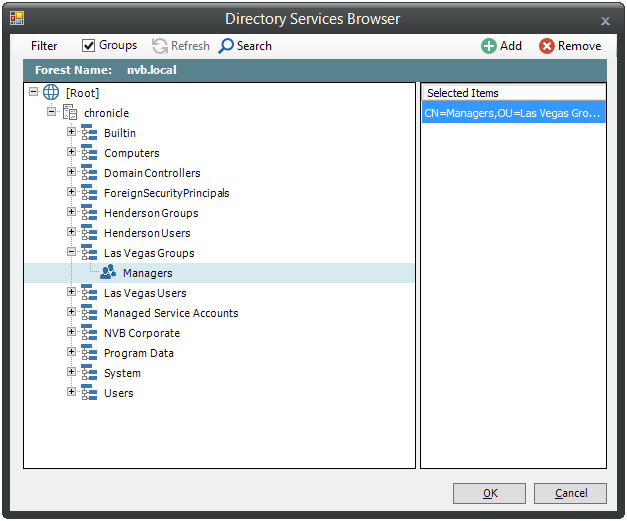Open the Filter menu
The height and width of the screenshot is (521, 627).
(44, 46)
